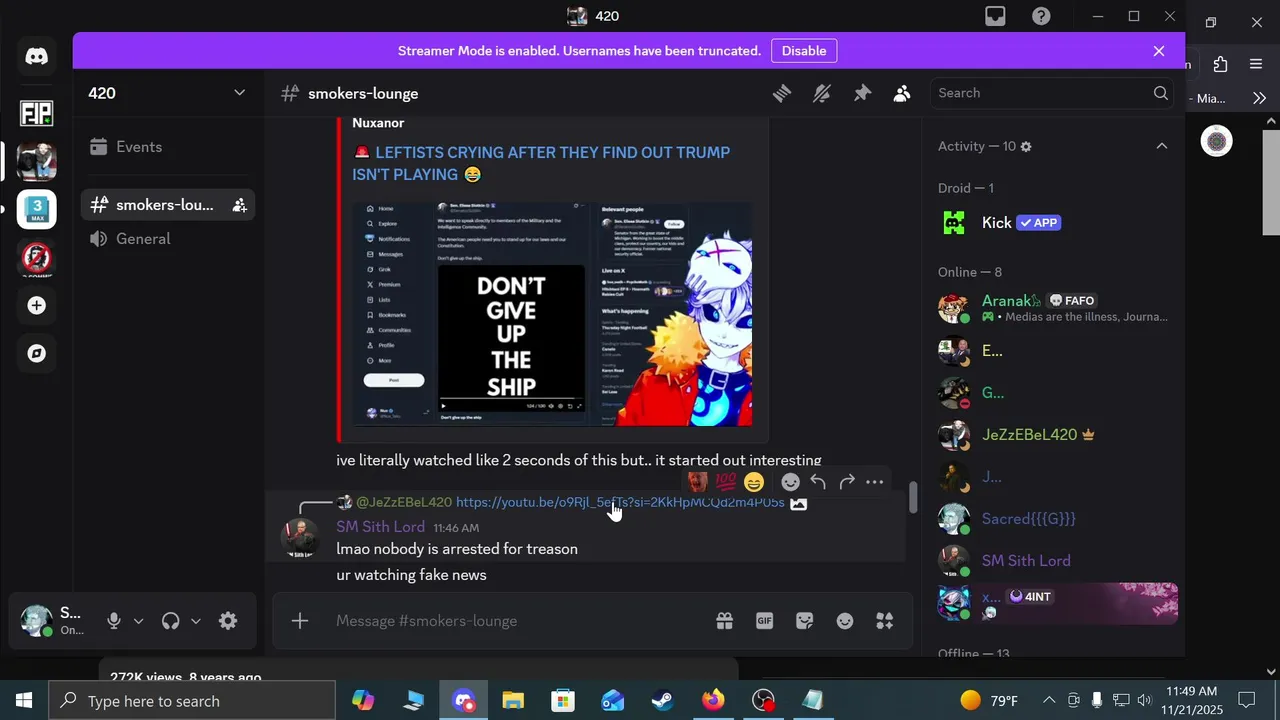
Task: Open add reaction smiley on message
Action: click(x=790, y=482)
